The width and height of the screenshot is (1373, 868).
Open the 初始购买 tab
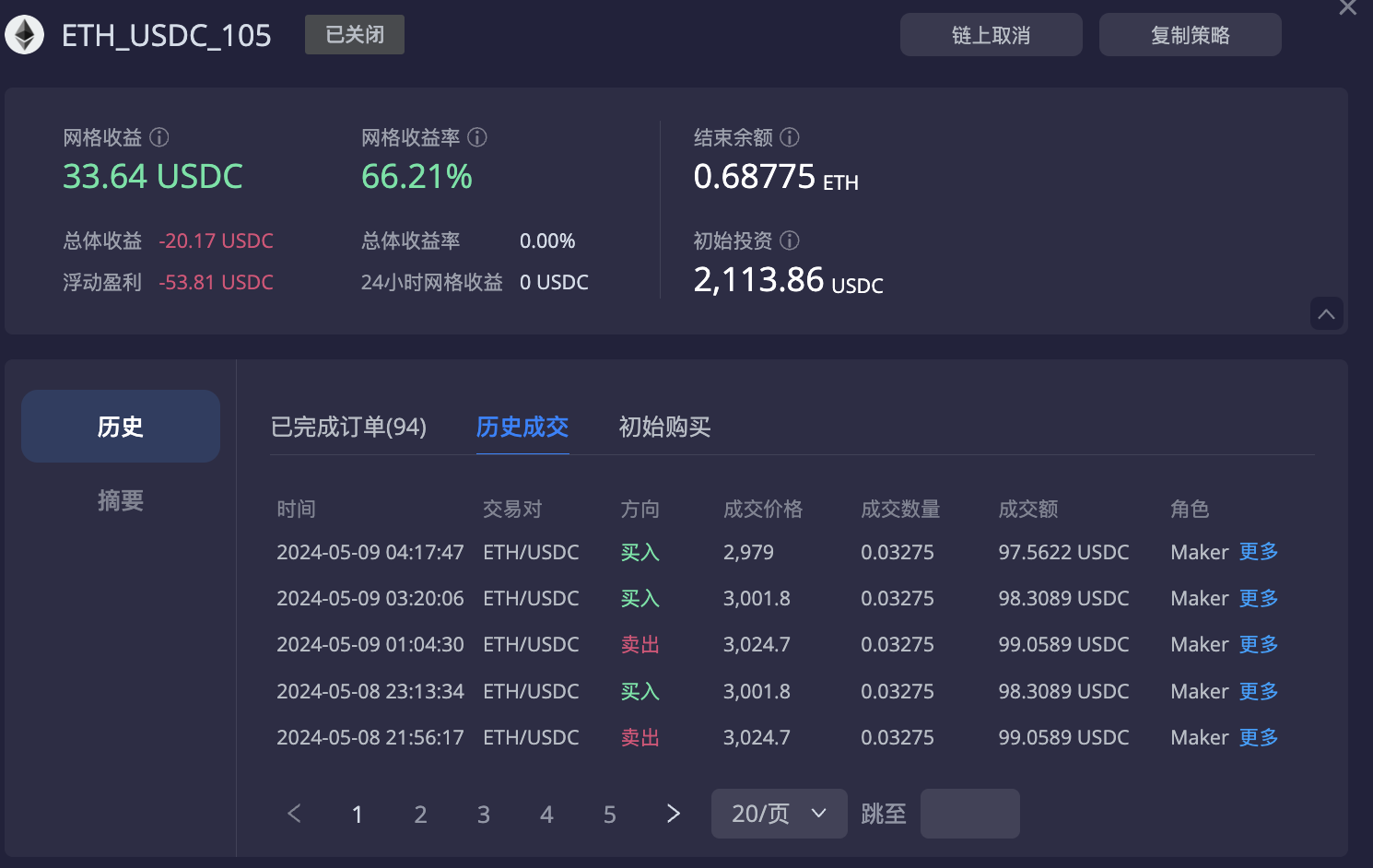(664, 427)
